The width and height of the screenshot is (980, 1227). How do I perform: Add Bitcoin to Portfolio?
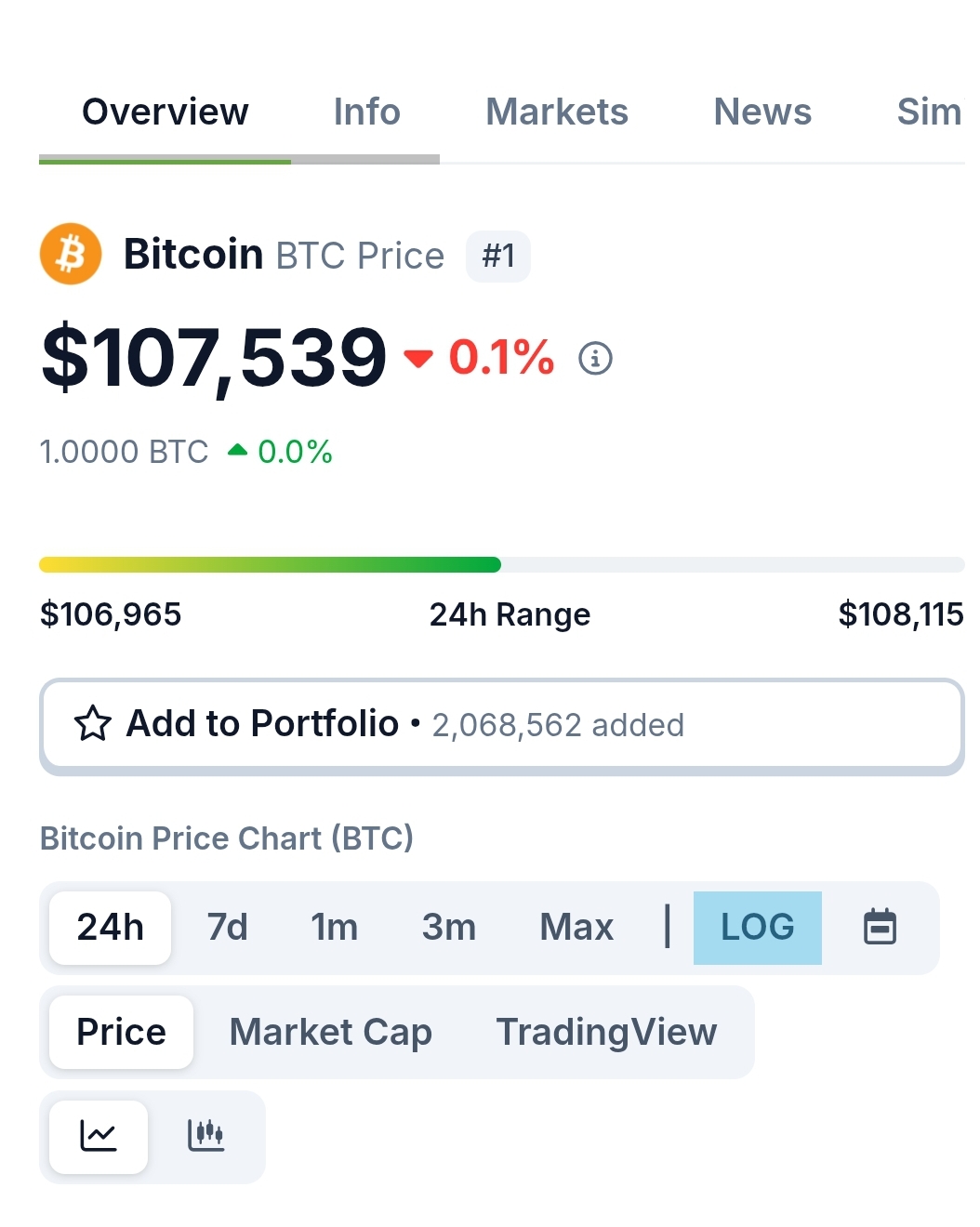[x=502, y=726]
